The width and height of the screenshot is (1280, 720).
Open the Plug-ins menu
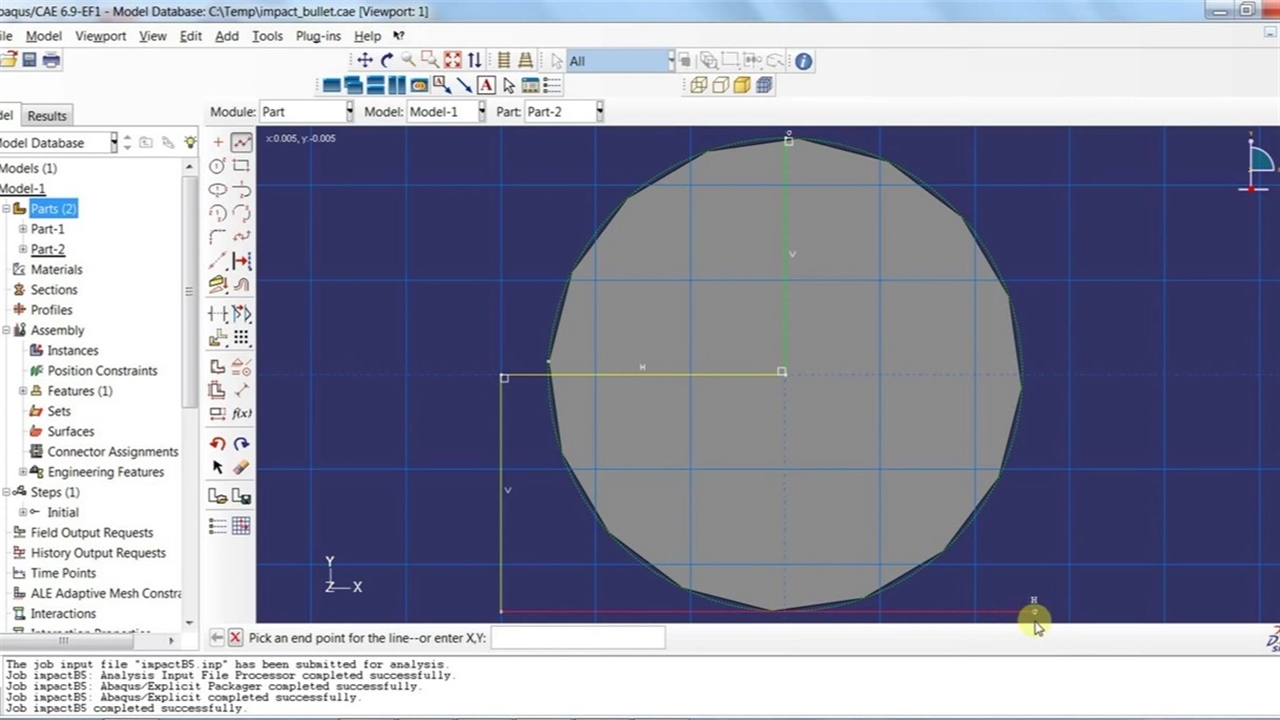(x=318, y=36)
